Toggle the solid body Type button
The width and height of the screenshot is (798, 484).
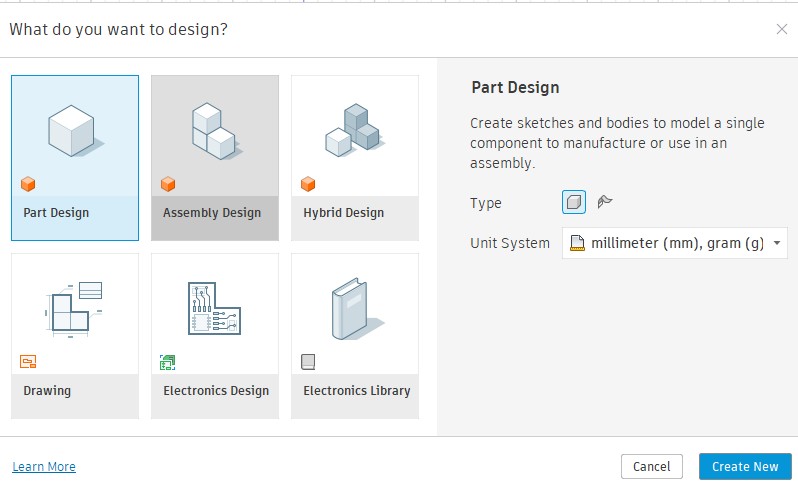click(x=573, y=202)
